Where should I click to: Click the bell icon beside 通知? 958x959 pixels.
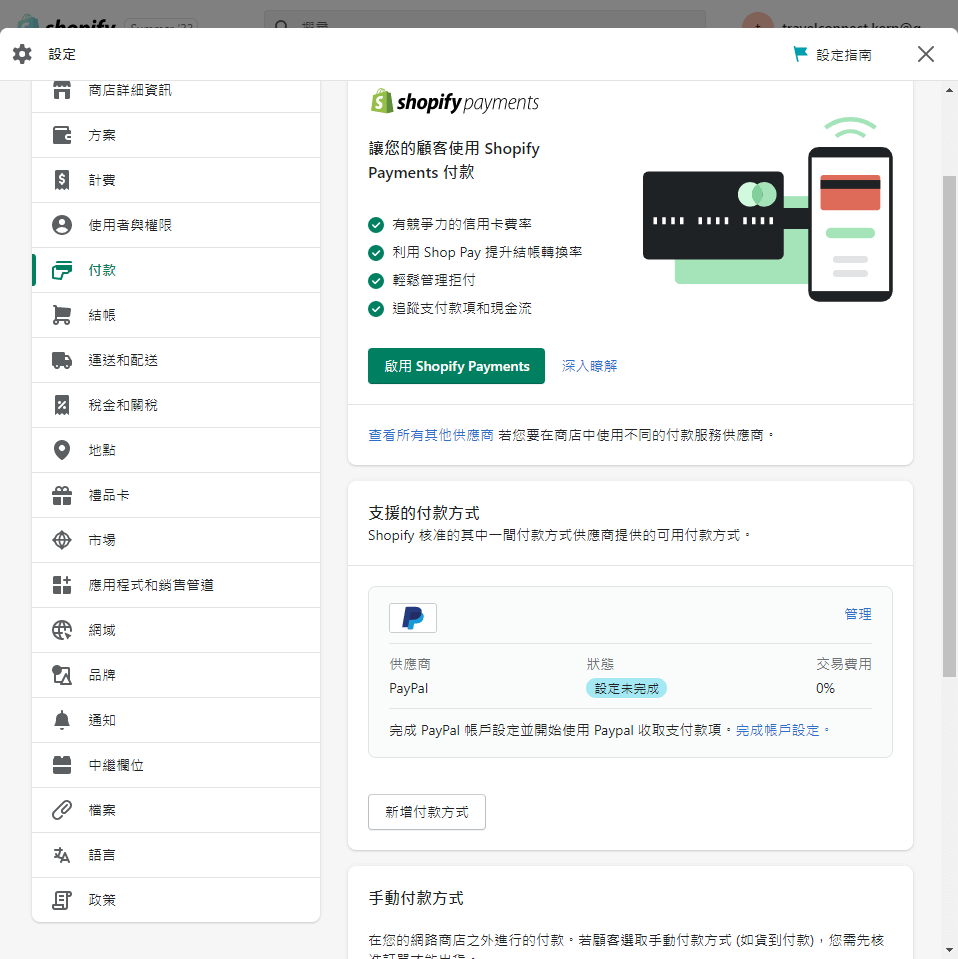click(x=62, y=720)
